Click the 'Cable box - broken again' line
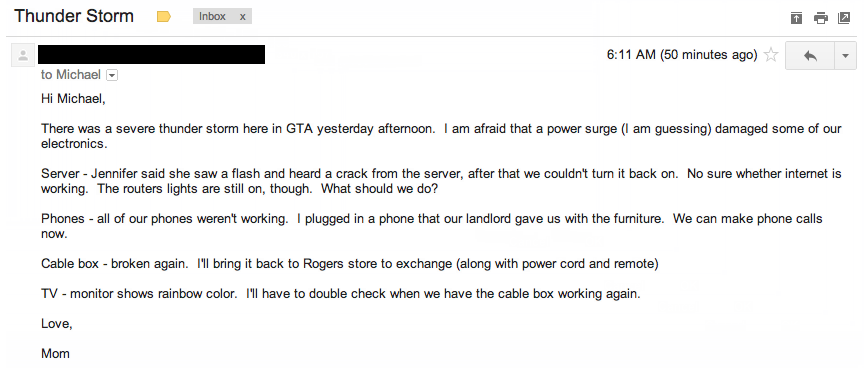864x368 pixels. click(350, 264)
